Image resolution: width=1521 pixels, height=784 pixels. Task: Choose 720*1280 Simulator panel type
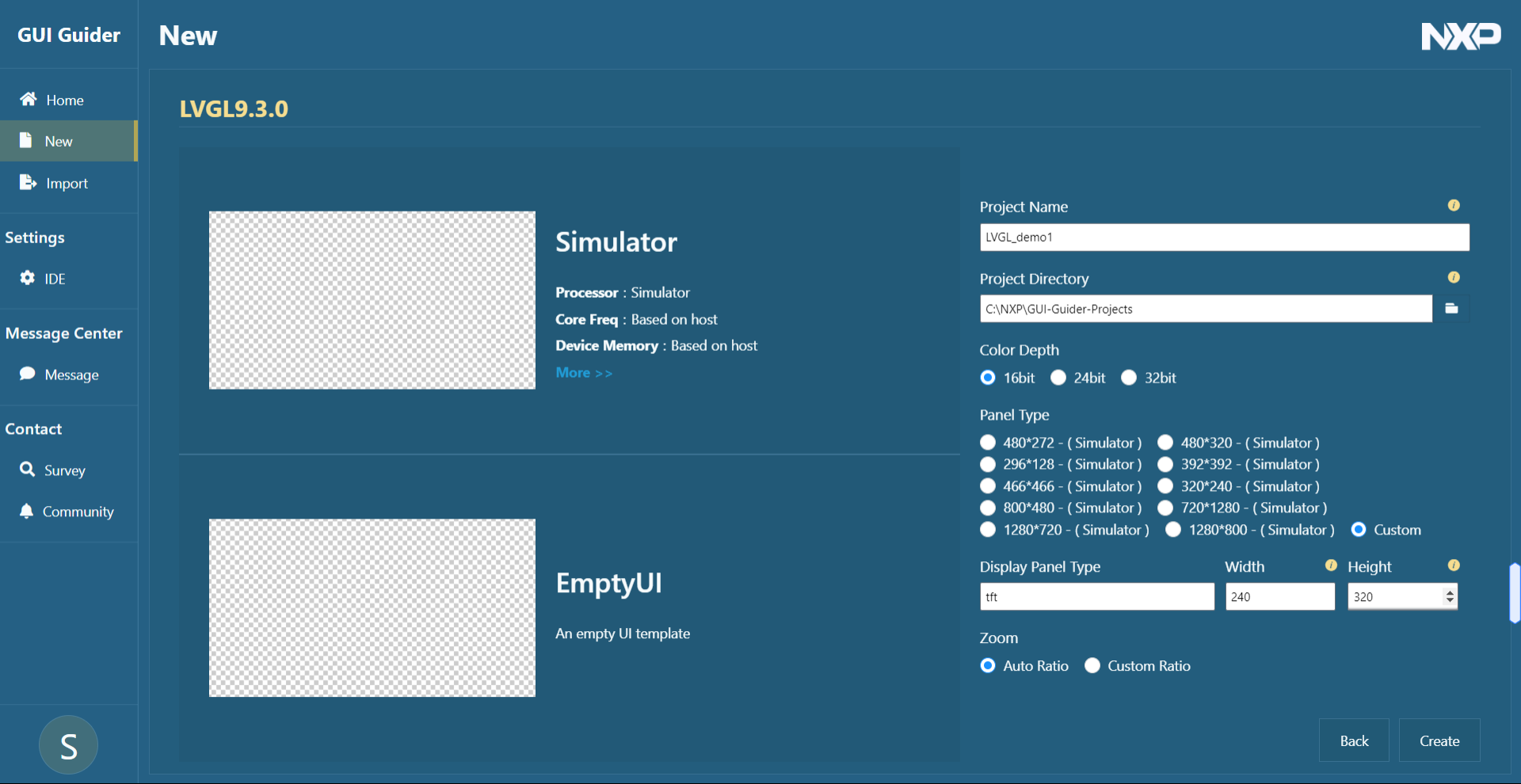[1165, 508]
